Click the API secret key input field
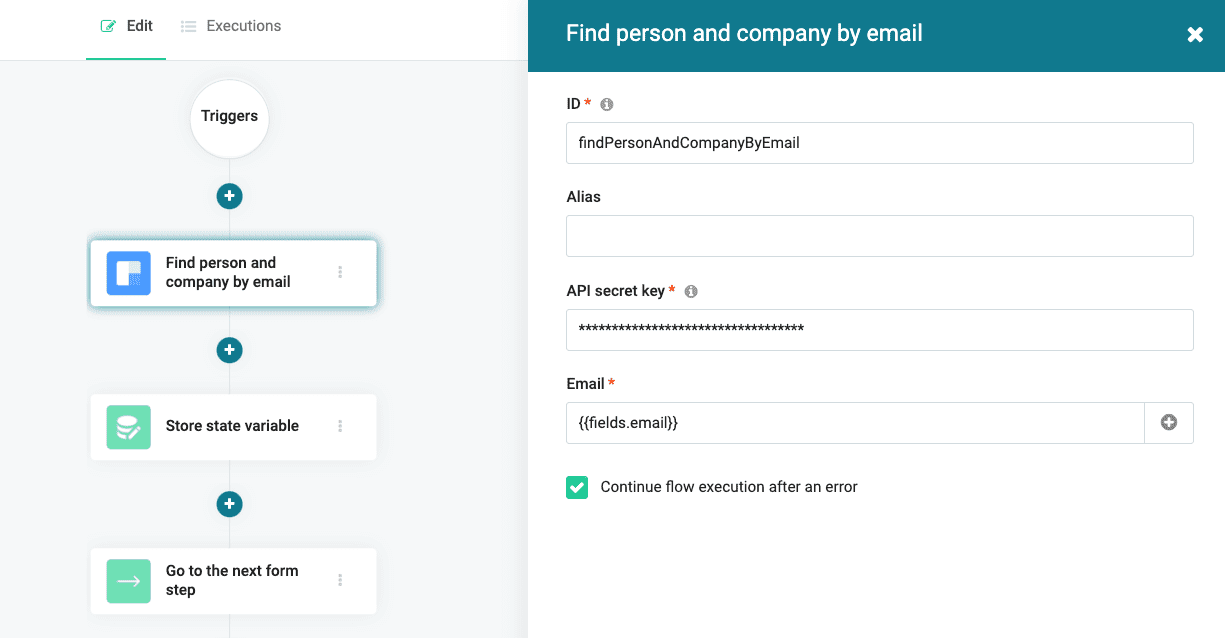1225x638 pixels. click(x=879, y=330)
